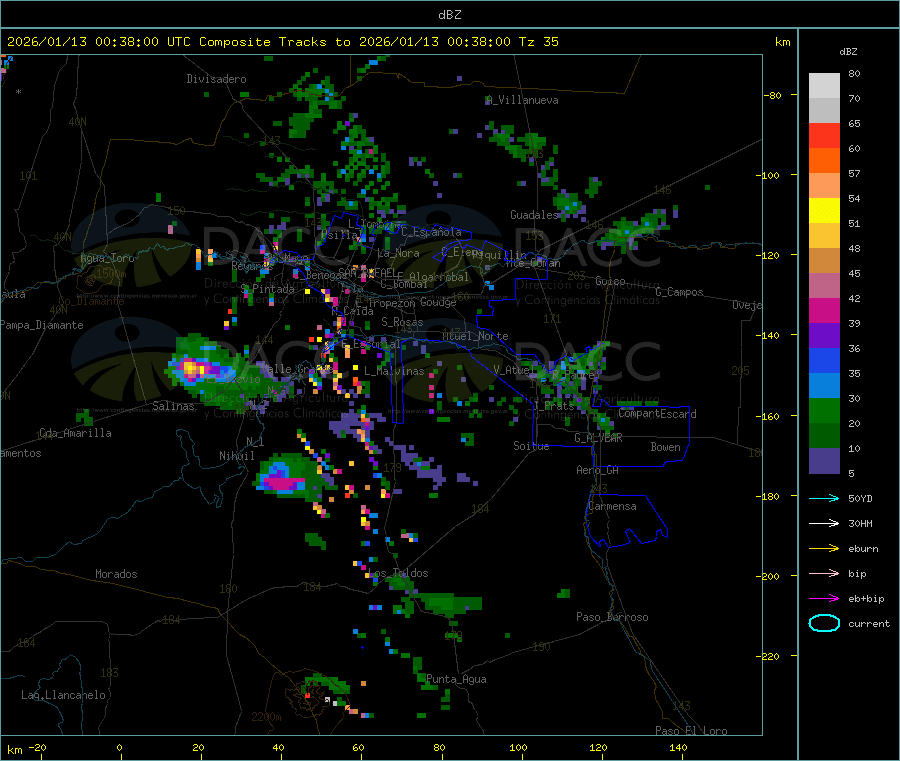Image resolution: width=900 pixels, height=761 pixels.
Task: Click the 'Paso_El_Loro' map label
Action: [x=691, y=731]
